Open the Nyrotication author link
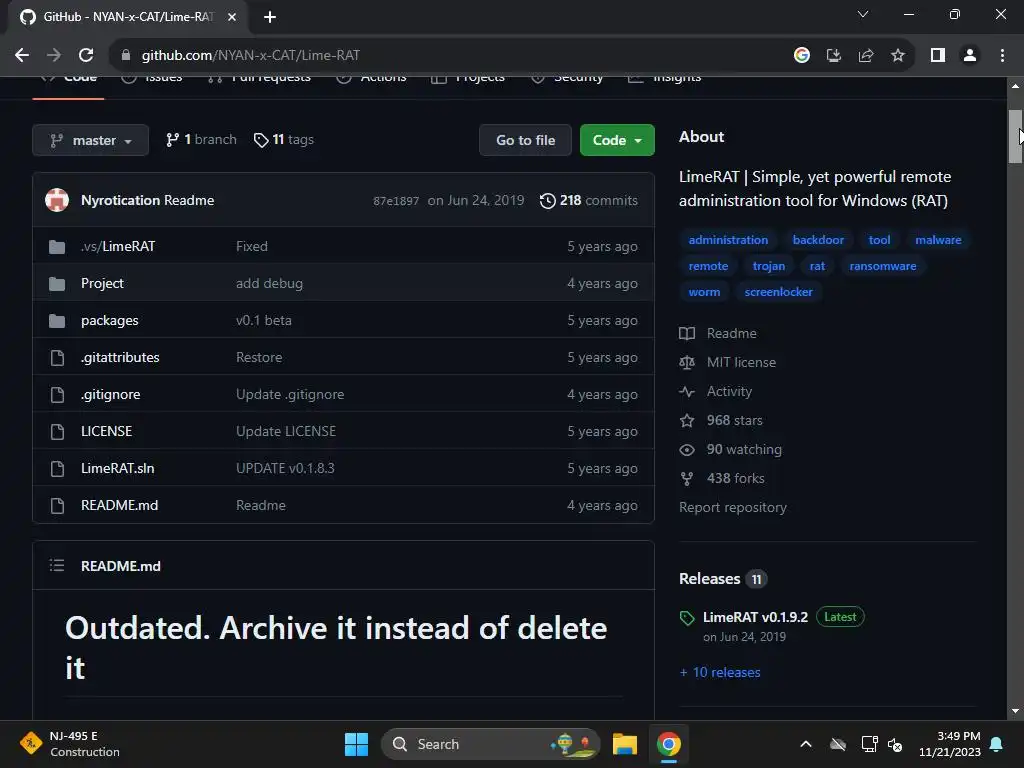The width and height of the screenshot is (1024, 768). [x=120, y=200]
